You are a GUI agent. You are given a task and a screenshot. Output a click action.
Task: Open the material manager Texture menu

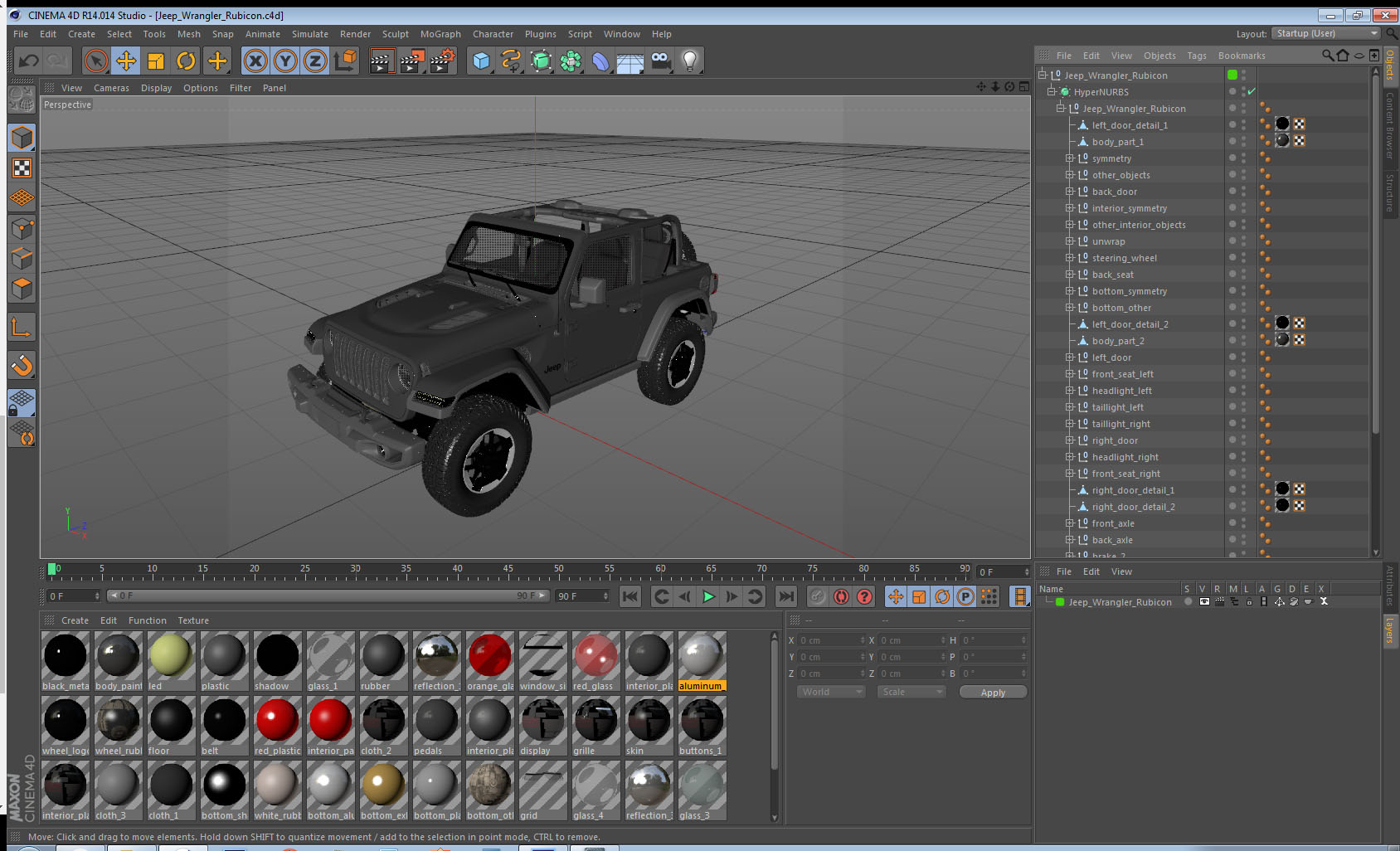click(192, 620)
